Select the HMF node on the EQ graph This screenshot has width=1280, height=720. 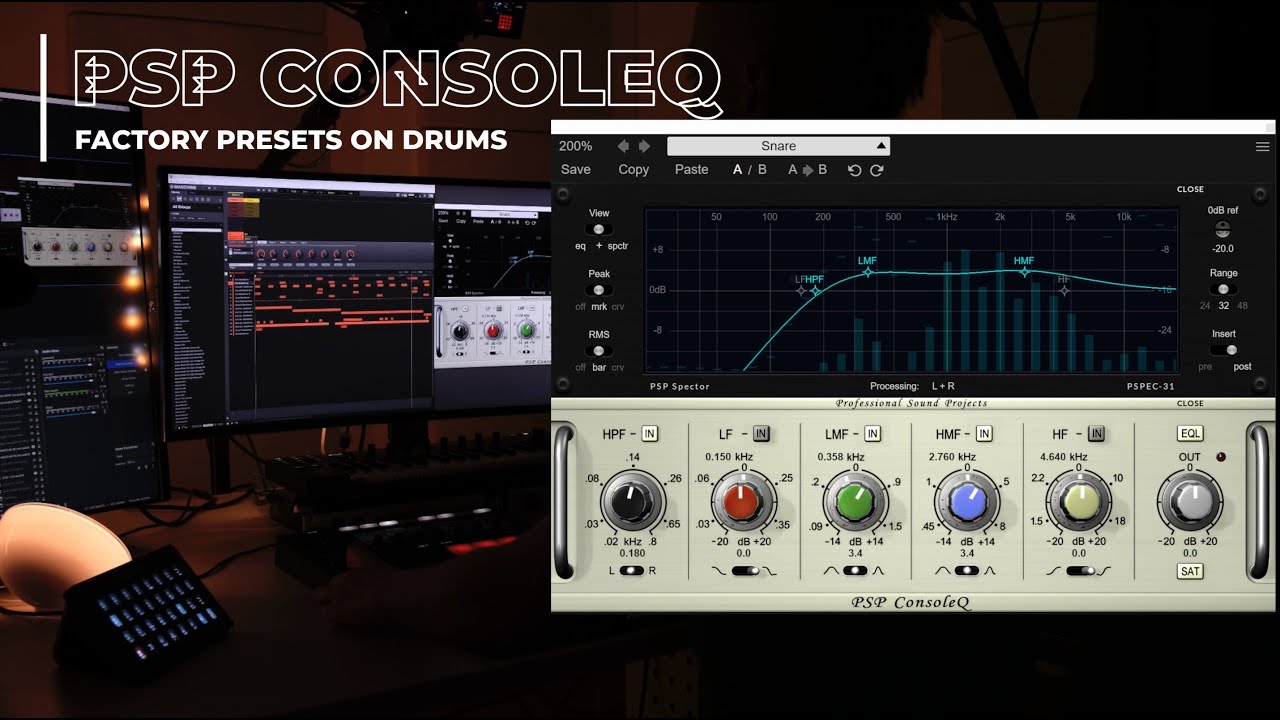[1024, 272]
